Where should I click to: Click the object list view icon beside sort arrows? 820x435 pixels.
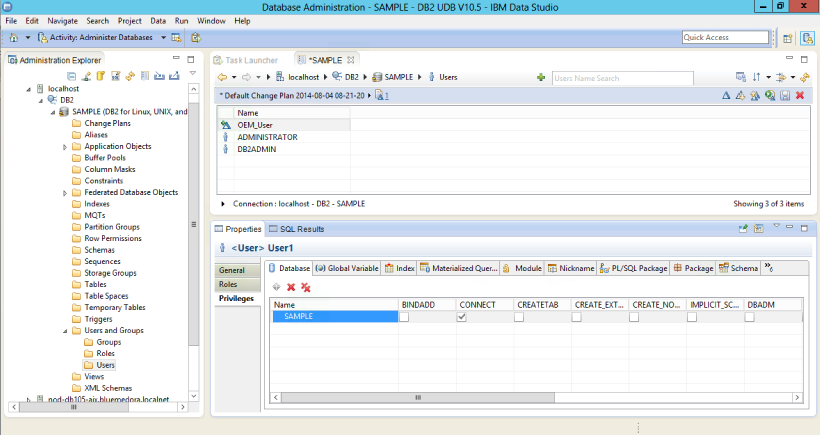coord(741,77)
